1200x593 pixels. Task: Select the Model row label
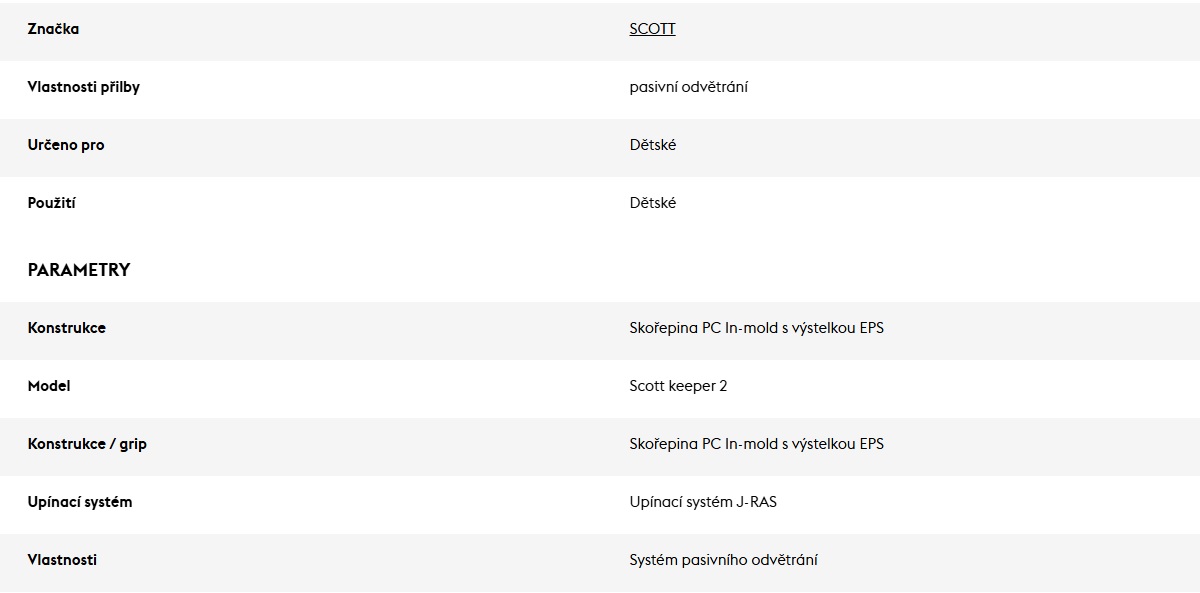49,386
